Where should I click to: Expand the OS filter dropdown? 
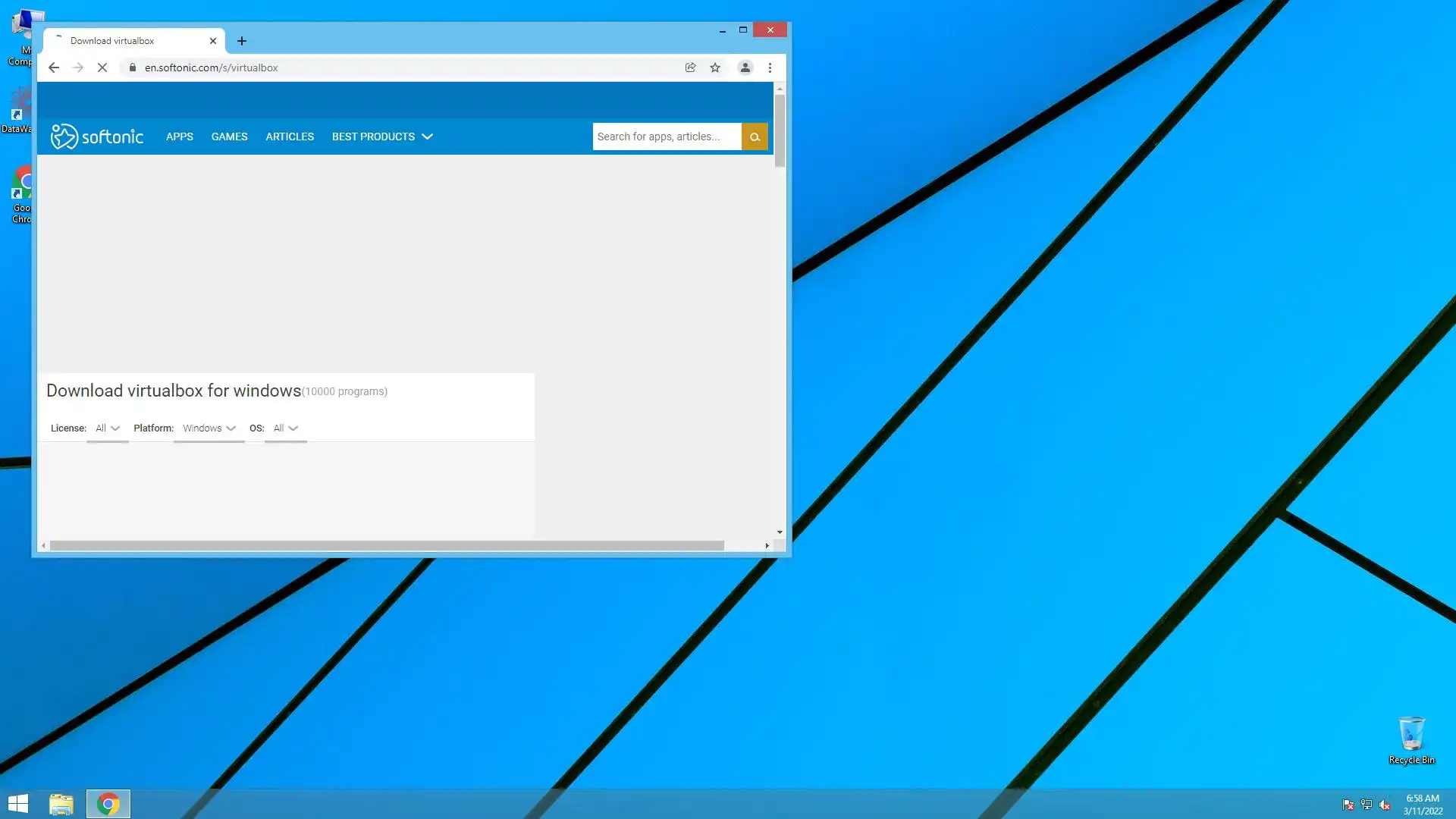286,428
